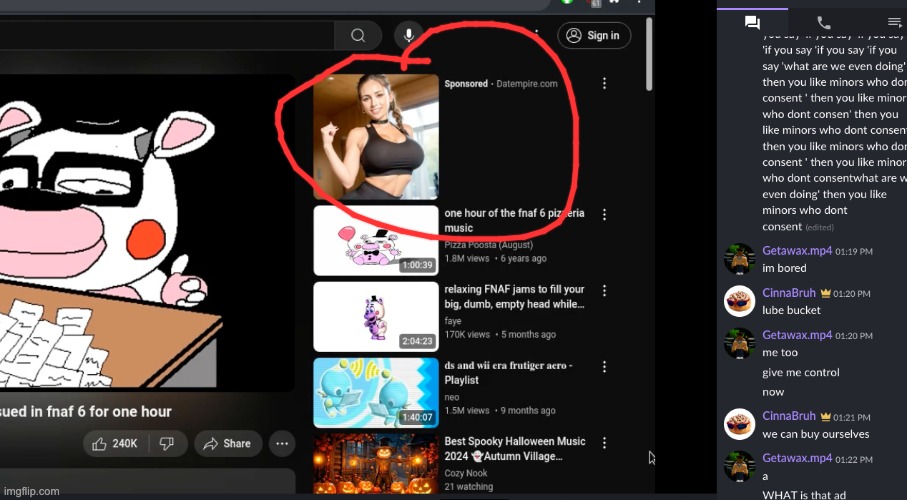Open the list menu tab in side panel
This screenshot has height=500, width=907.
tap(894, 23)
